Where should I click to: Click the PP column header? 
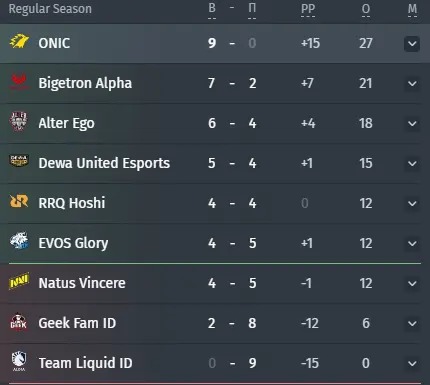click(x=308, y=9)
